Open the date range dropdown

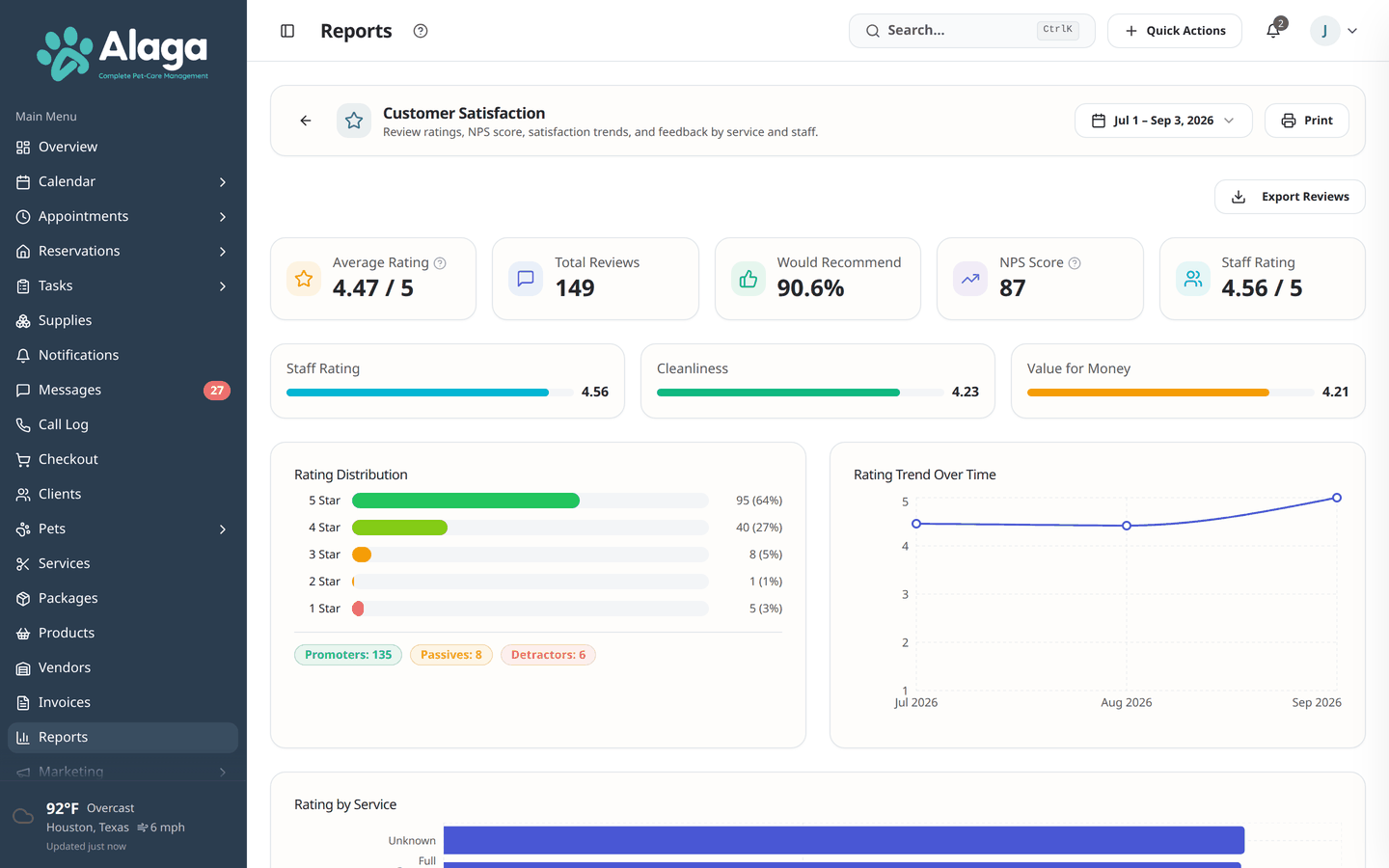click(1163, 121)
